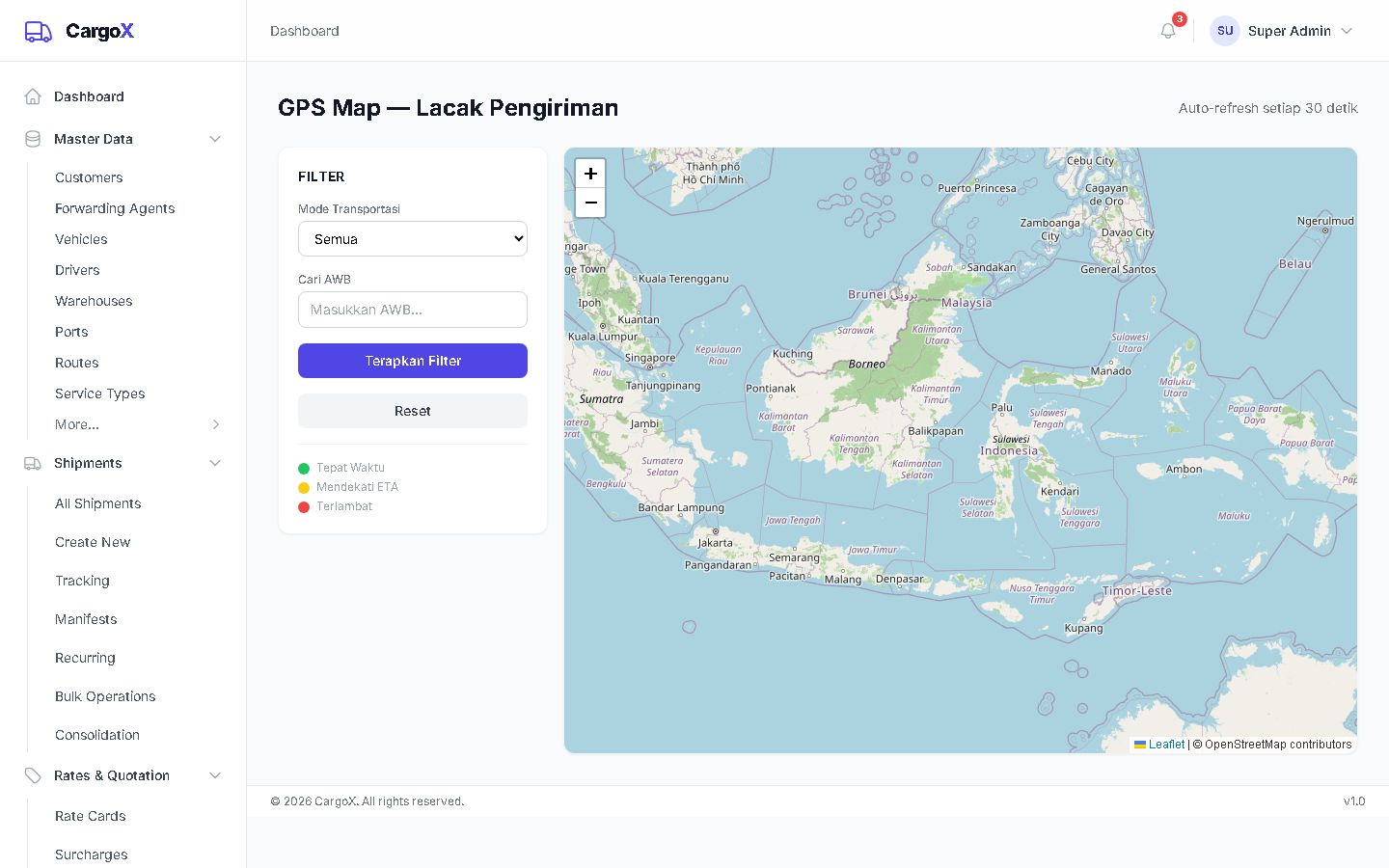The width and height of the screenshot is (1389, 868).
Task: Click the Balikpapan label on the map
Action: [936, 431]
